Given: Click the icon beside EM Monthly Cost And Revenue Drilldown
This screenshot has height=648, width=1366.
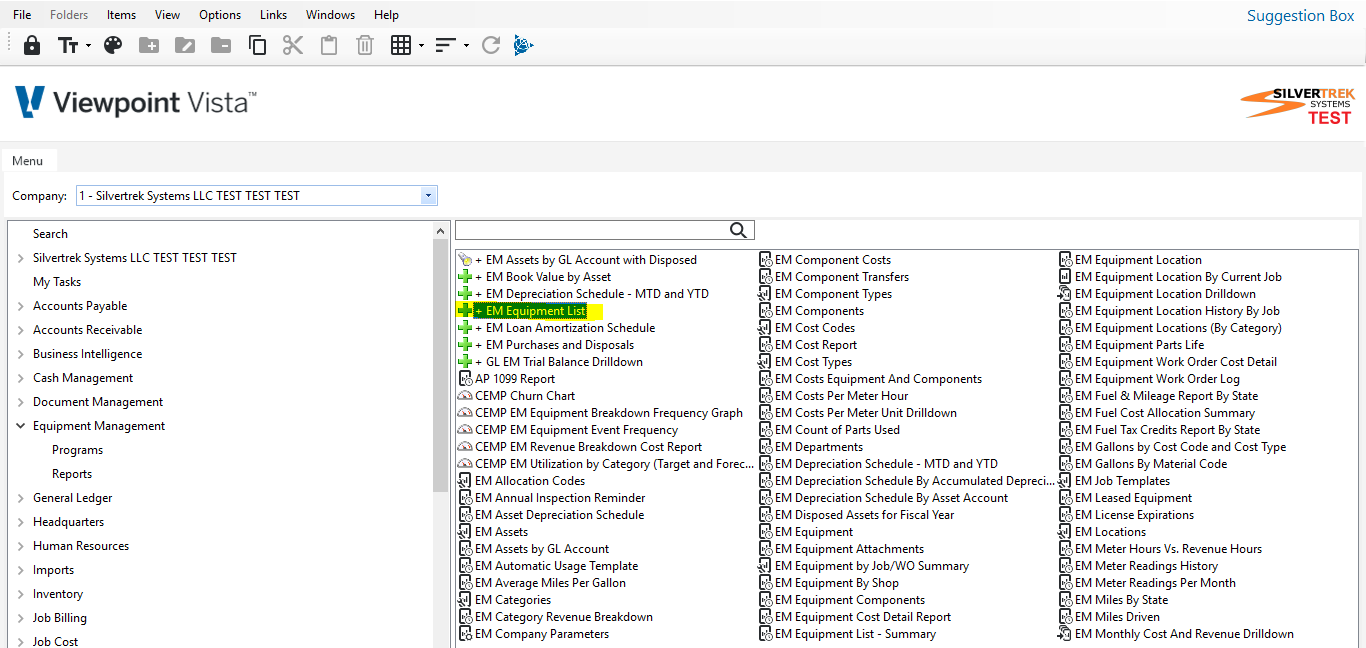Looking at the screenshot, I should 1065,634.
